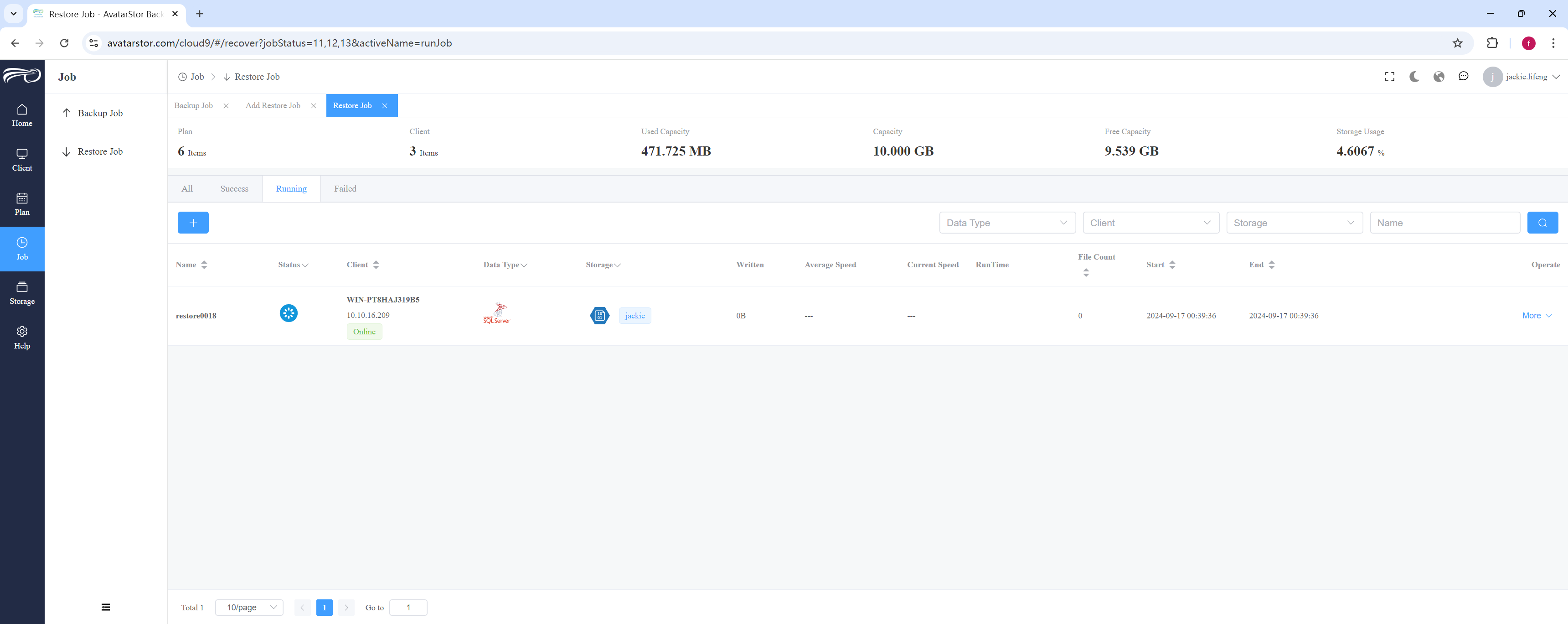Add a new restore job with plus button
Image resolution: width=1568 pixels, height=624 pixels.
click(x=193, y=223)
